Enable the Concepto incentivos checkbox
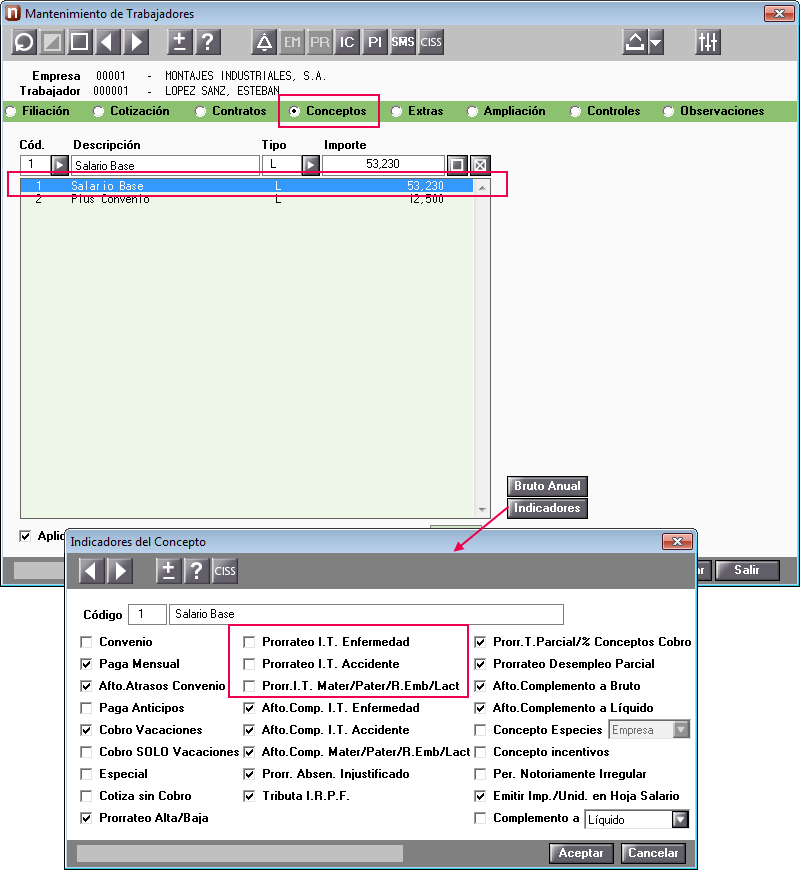 [480, 752]
